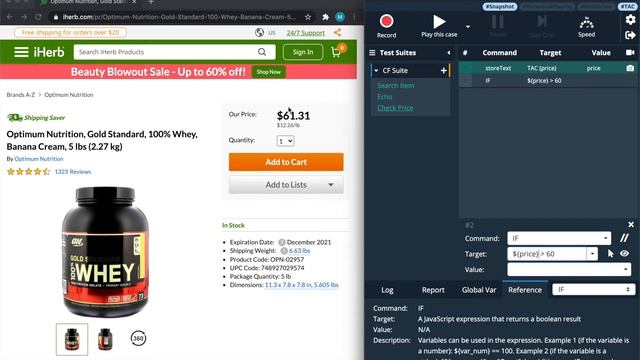The image size is (640, 360).
Task: Open the play options dropdown arrow
Action: tap(468, 27)
